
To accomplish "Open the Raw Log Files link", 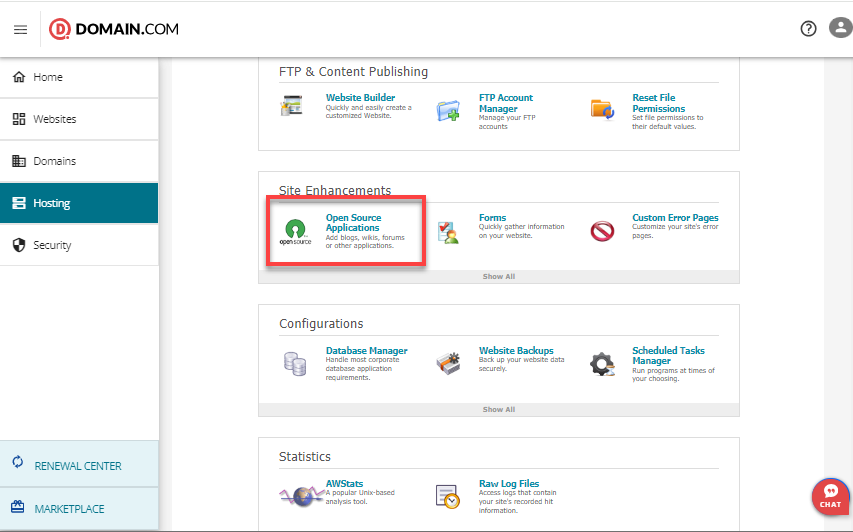I will (509, 484).
